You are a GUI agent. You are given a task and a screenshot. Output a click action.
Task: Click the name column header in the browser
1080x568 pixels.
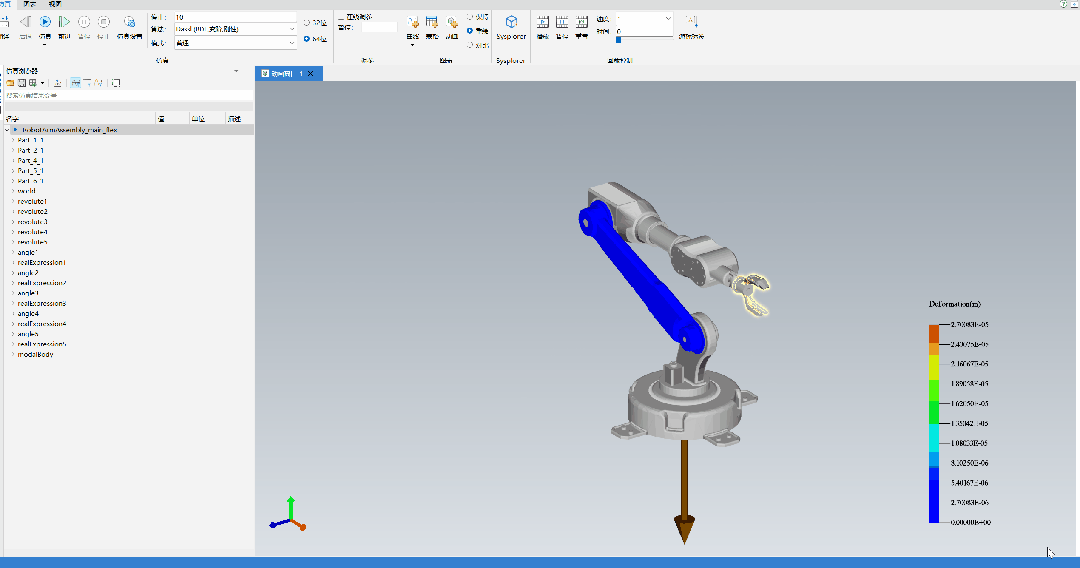(x=79, y=119)
